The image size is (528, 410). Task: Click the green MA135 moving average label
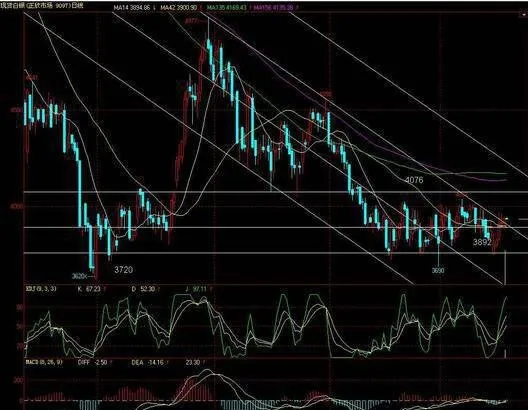pyautogui.click(x=226, y=7)
